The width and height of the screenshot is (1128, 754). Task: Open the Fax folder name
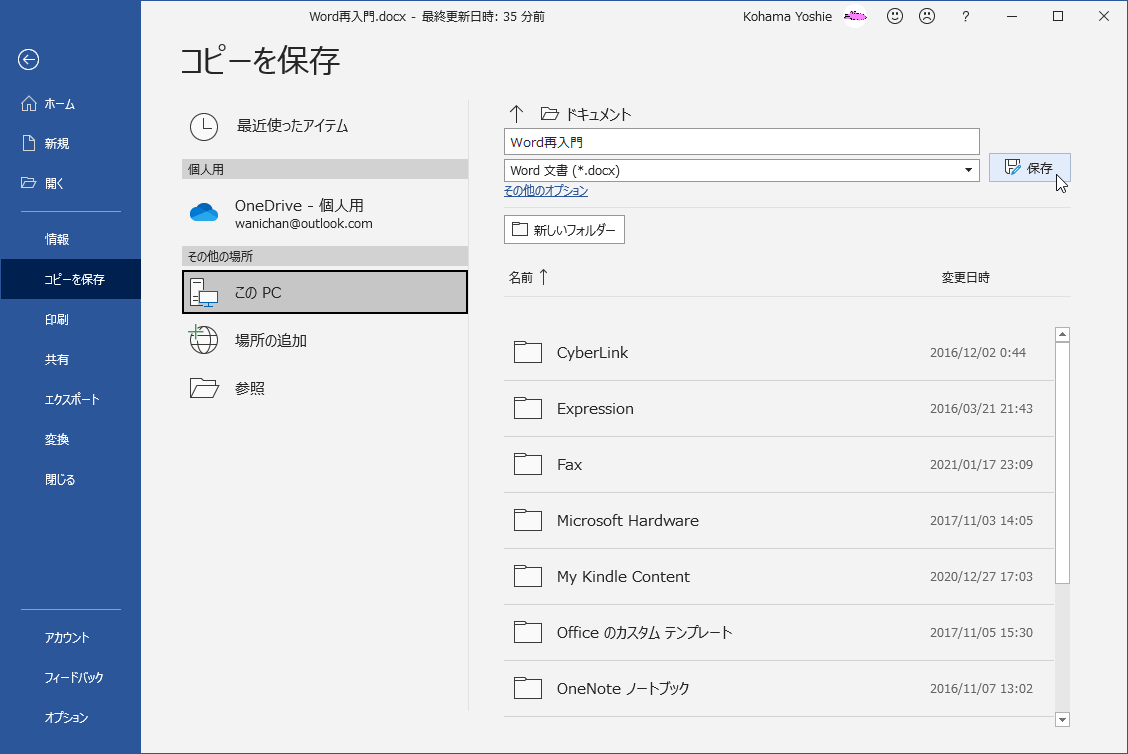coord(569,465)
